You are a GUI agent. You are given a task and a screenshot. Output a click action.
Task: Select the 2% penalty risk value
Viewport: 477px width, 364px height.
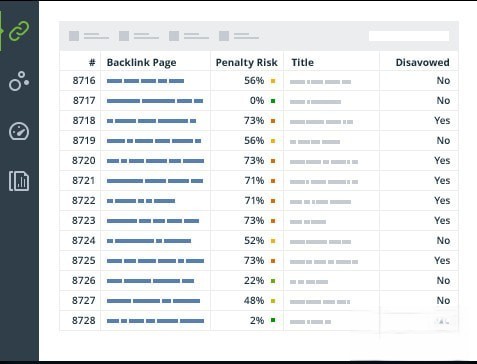coord(257,320)
